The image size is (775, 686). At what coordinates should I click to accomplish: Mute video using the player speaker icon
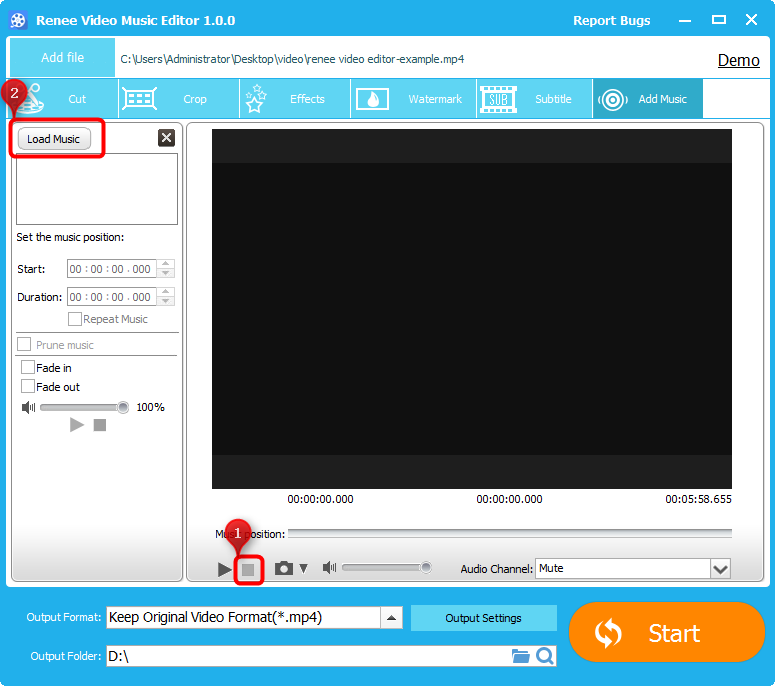(x=328, y=568)
